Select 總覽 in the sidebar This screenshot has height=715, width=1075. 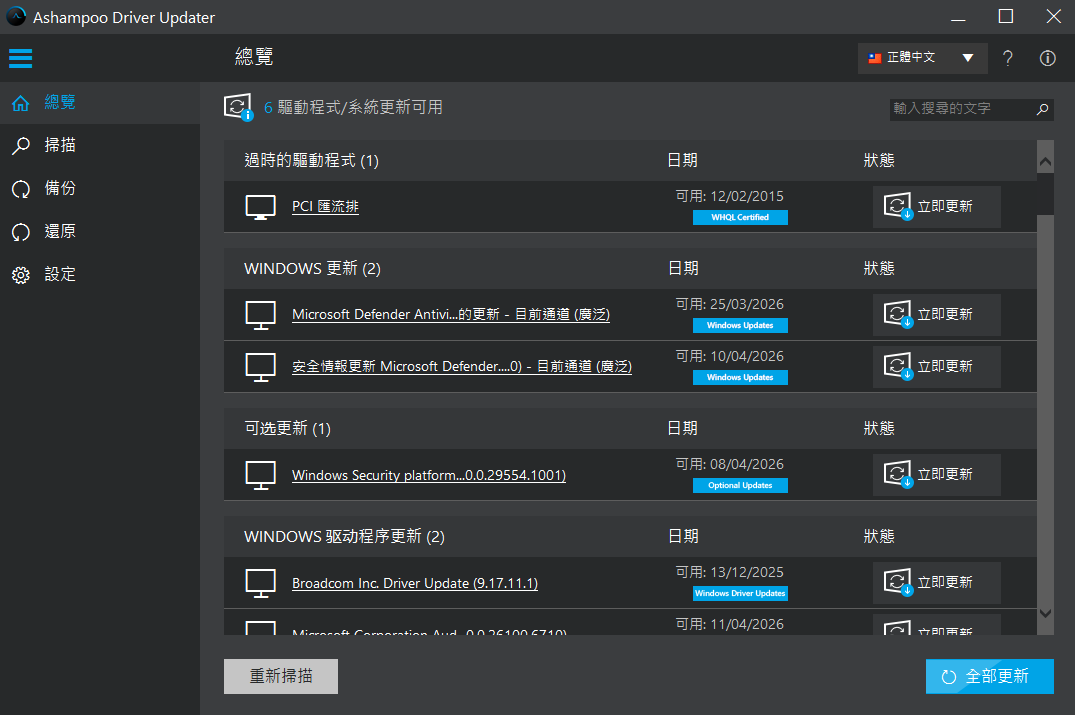(x=100, y=103)
